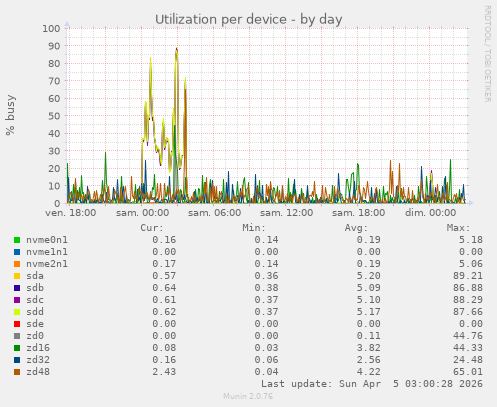The width and height of the screenshot is (497, 407).
Task: Click the nvme0n1 green legend swatch
Action: 17,240
